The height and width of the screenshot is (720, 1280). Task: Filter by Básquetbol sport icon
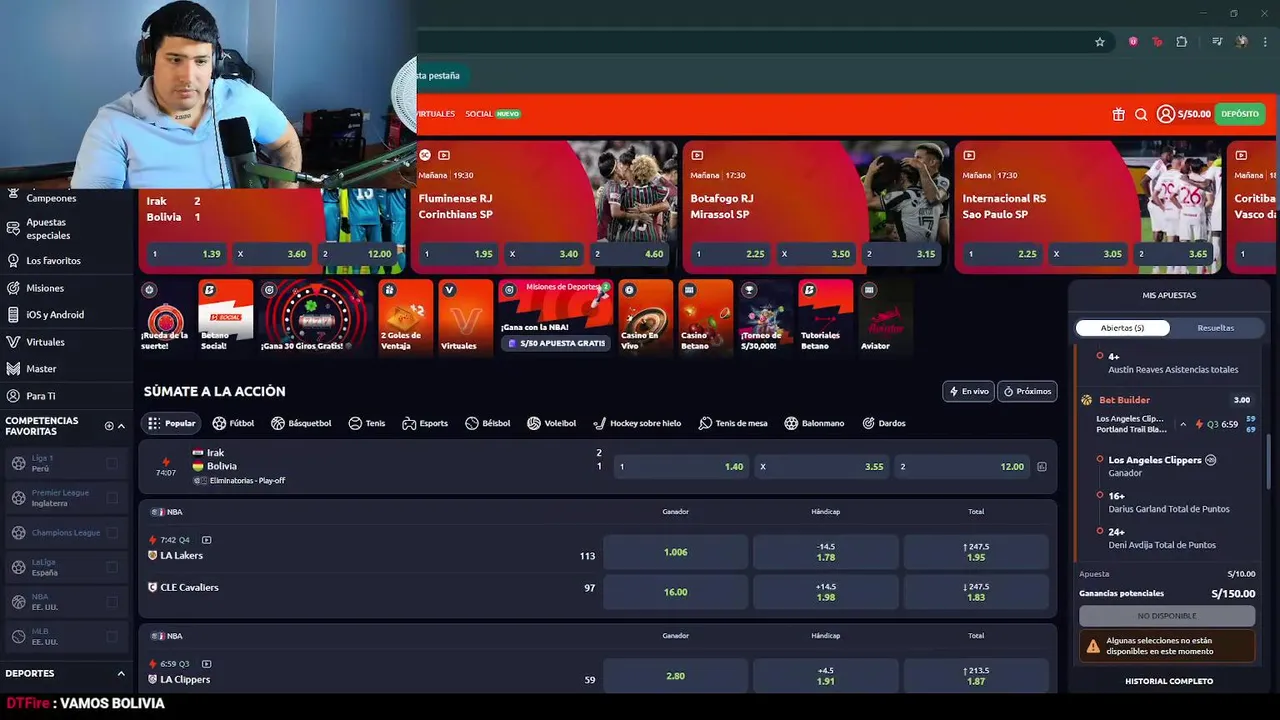pyautogui.click(x=300, y=423)
